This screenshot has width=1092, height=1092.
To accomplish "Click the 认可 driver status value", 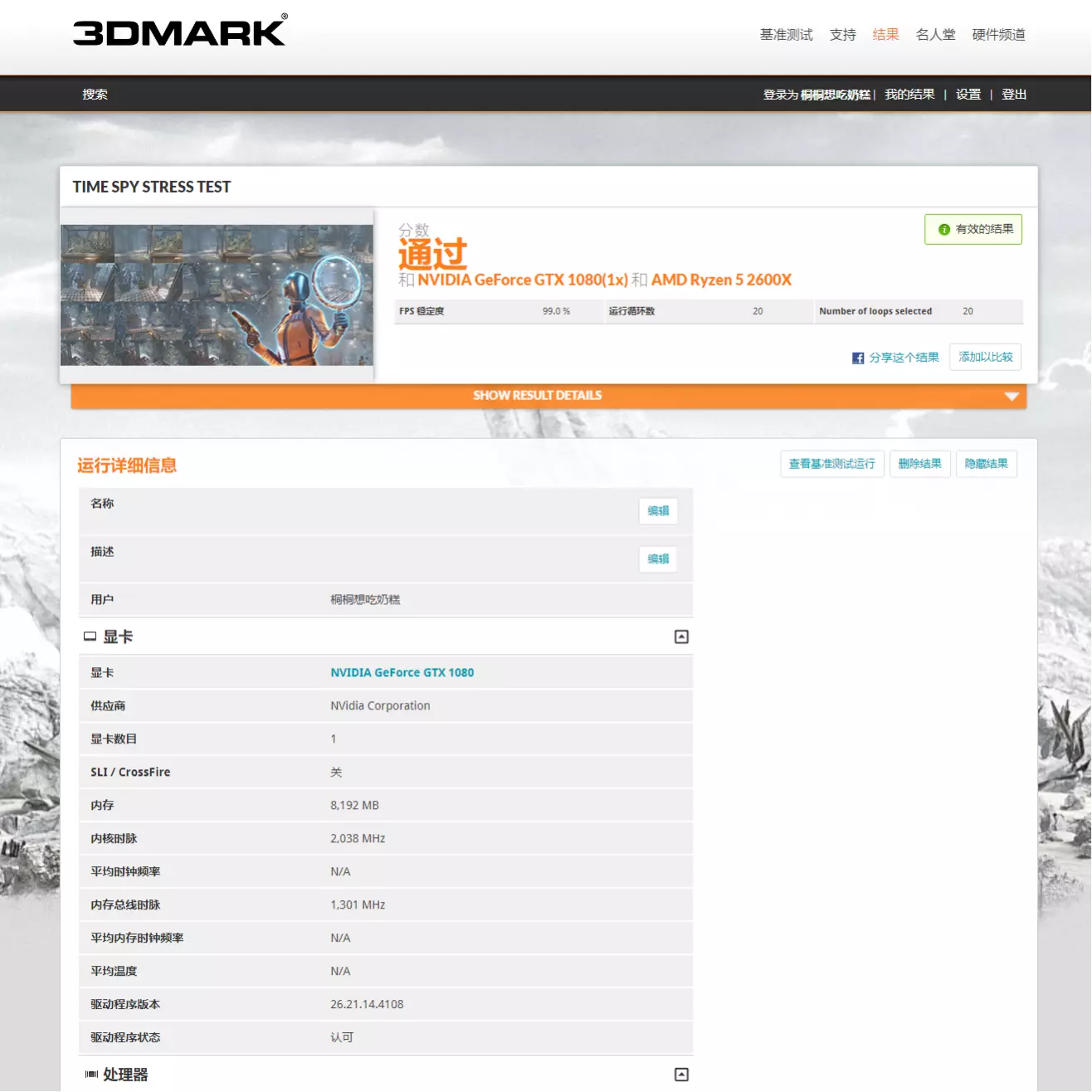I will tap(342, 1038).
